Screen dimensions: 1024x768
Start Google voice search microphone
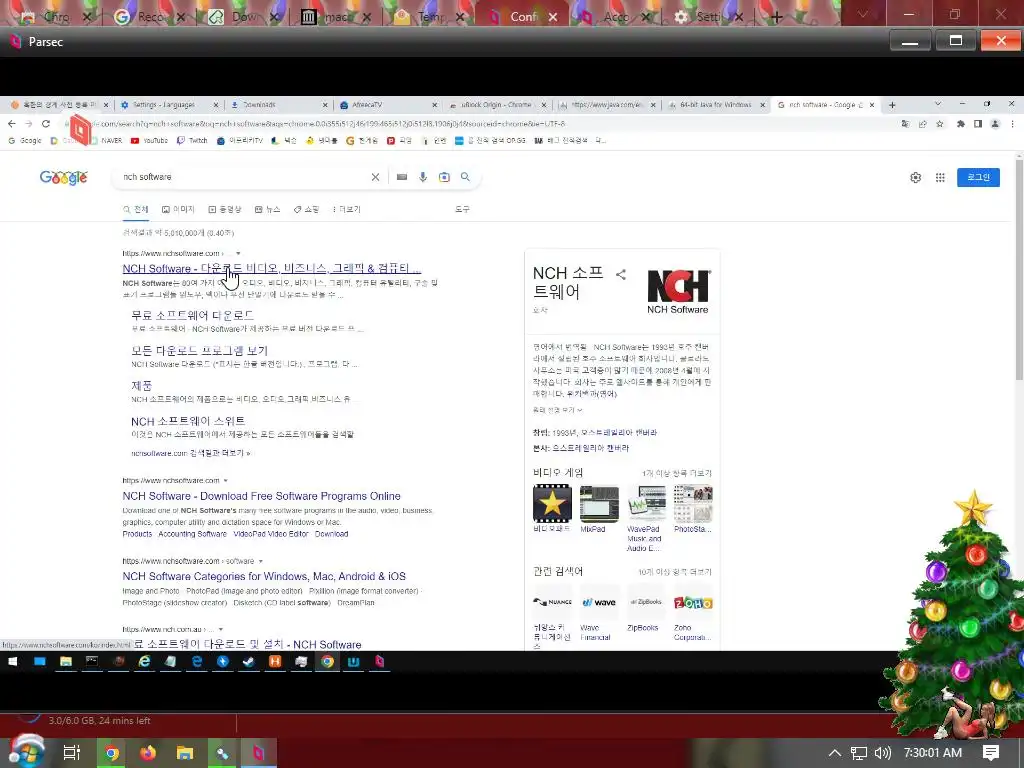[x=423, y=177]
